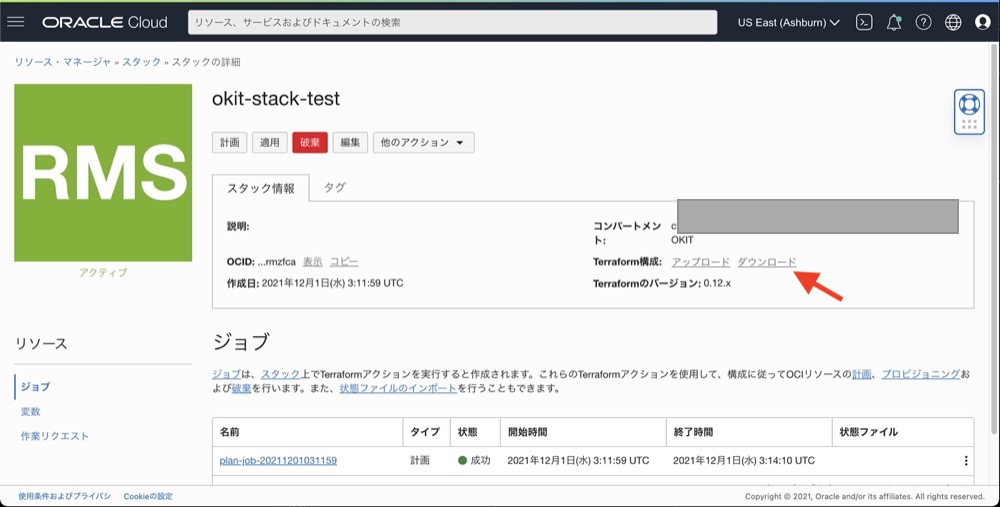Screen dimensions: 1000x507
Task: Click the Terraform ダウンロード link
Action: [767, 262]
